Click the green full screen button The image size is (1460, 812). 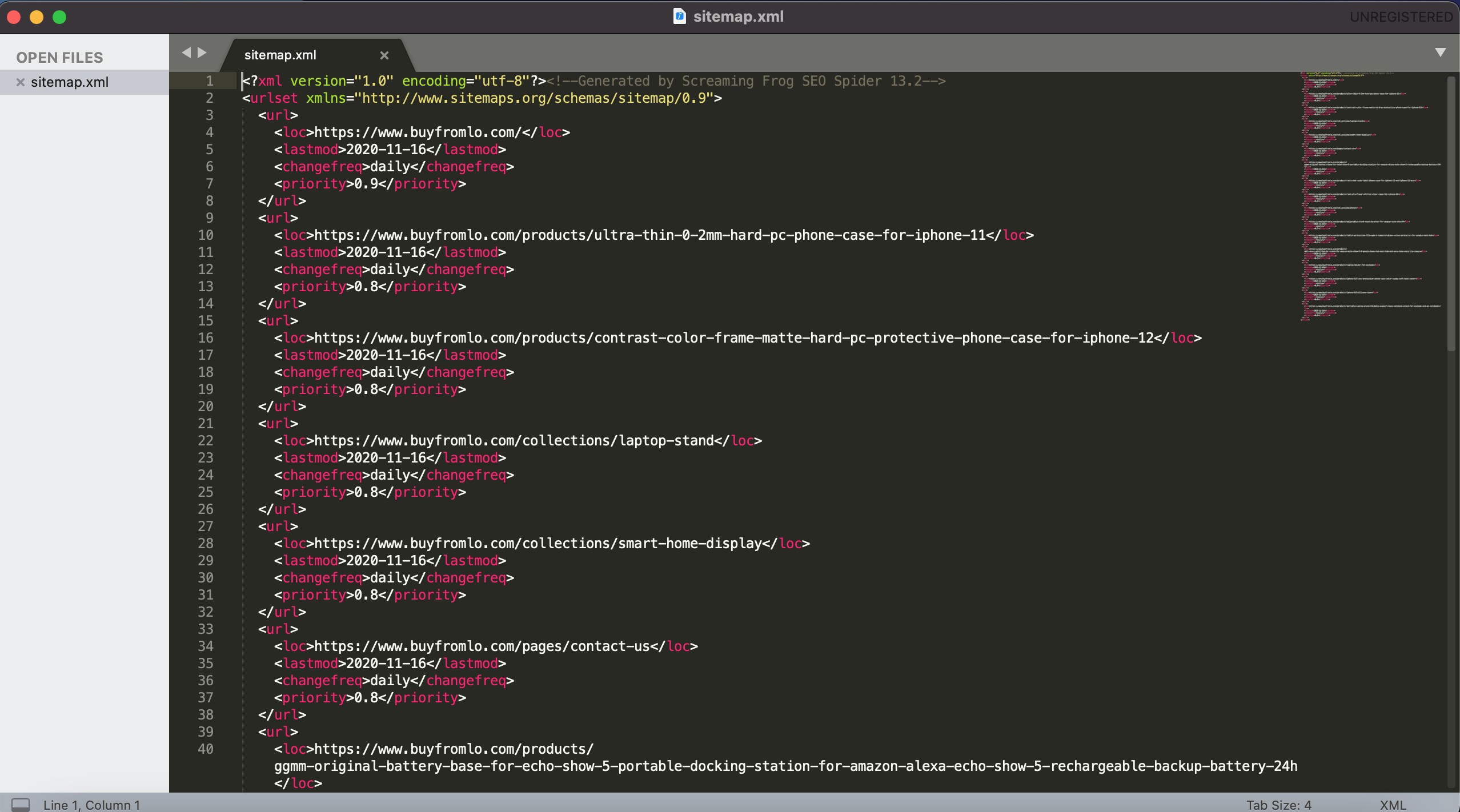tap(59, 17)
